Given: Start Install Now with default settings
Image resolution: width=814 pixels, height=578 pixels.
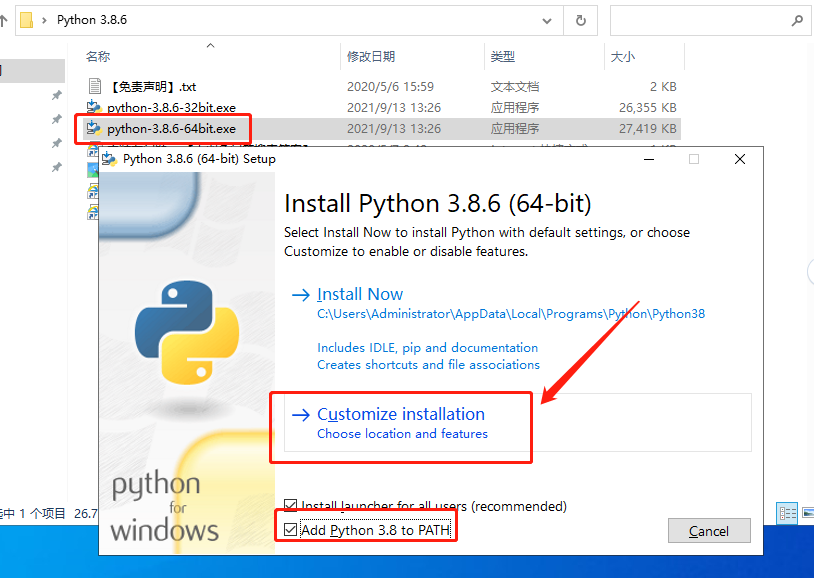Looking at the screenshot, I should (360, 294).
